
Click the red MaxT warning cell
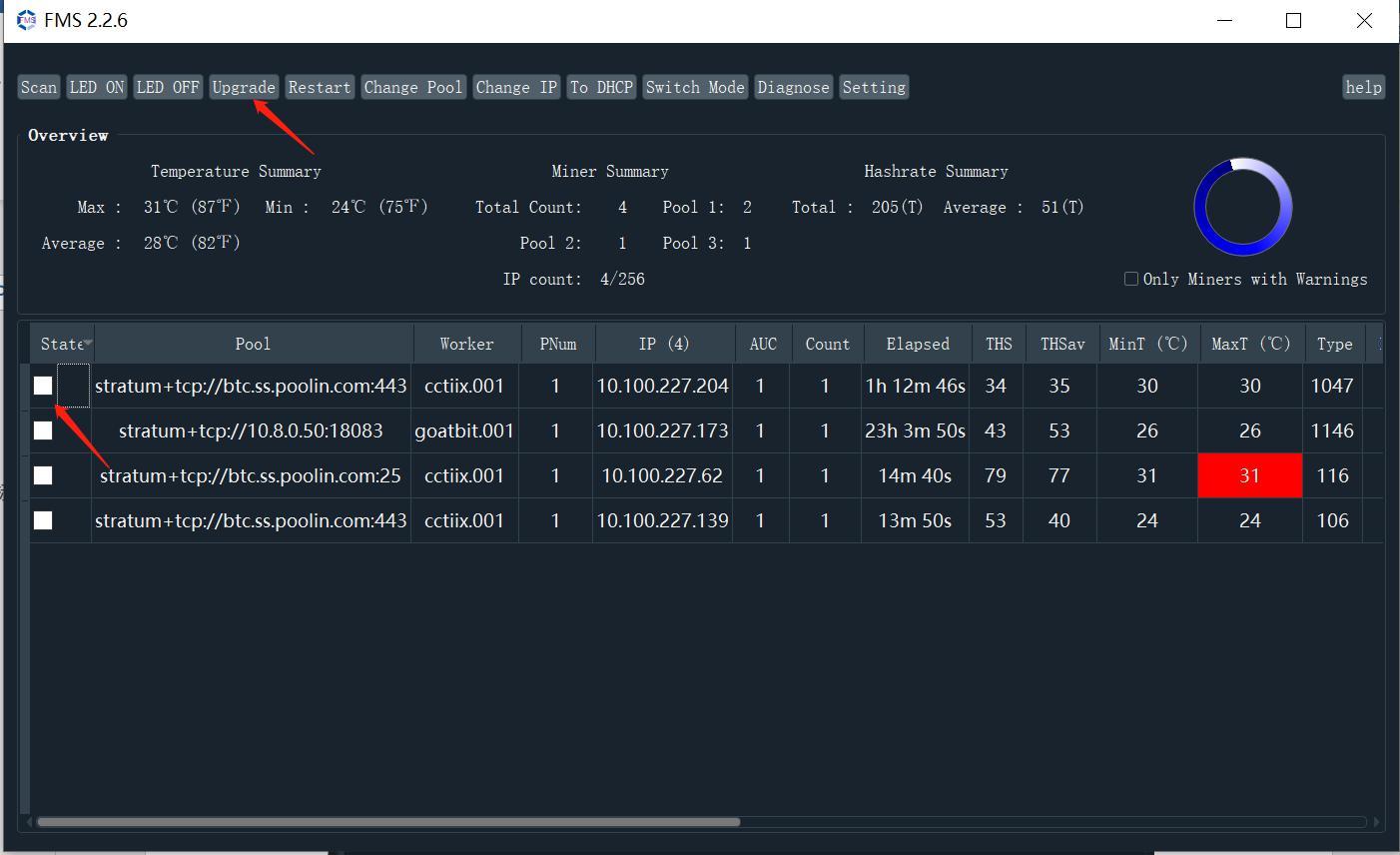tap(1249, 475)
